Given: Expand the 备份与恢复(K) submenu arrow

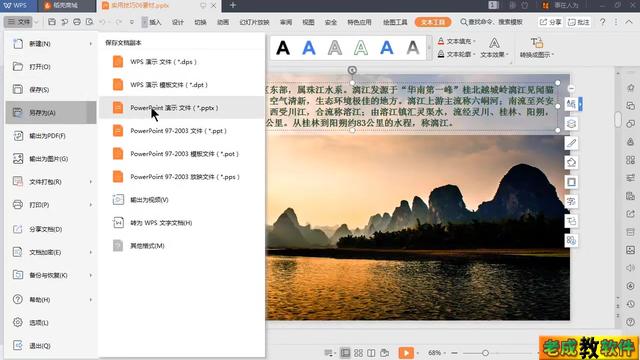Looking at the screenshot, I should coord(91,275).
